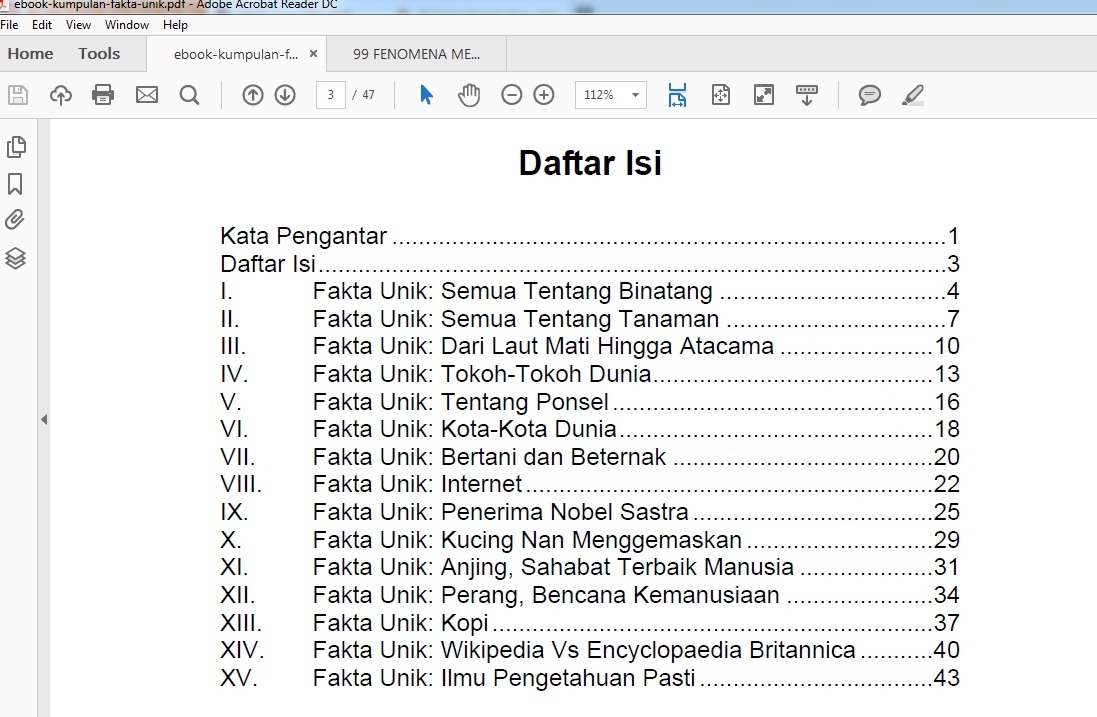
Task: Select the Highlight Text tool
Action: [911, 94]
